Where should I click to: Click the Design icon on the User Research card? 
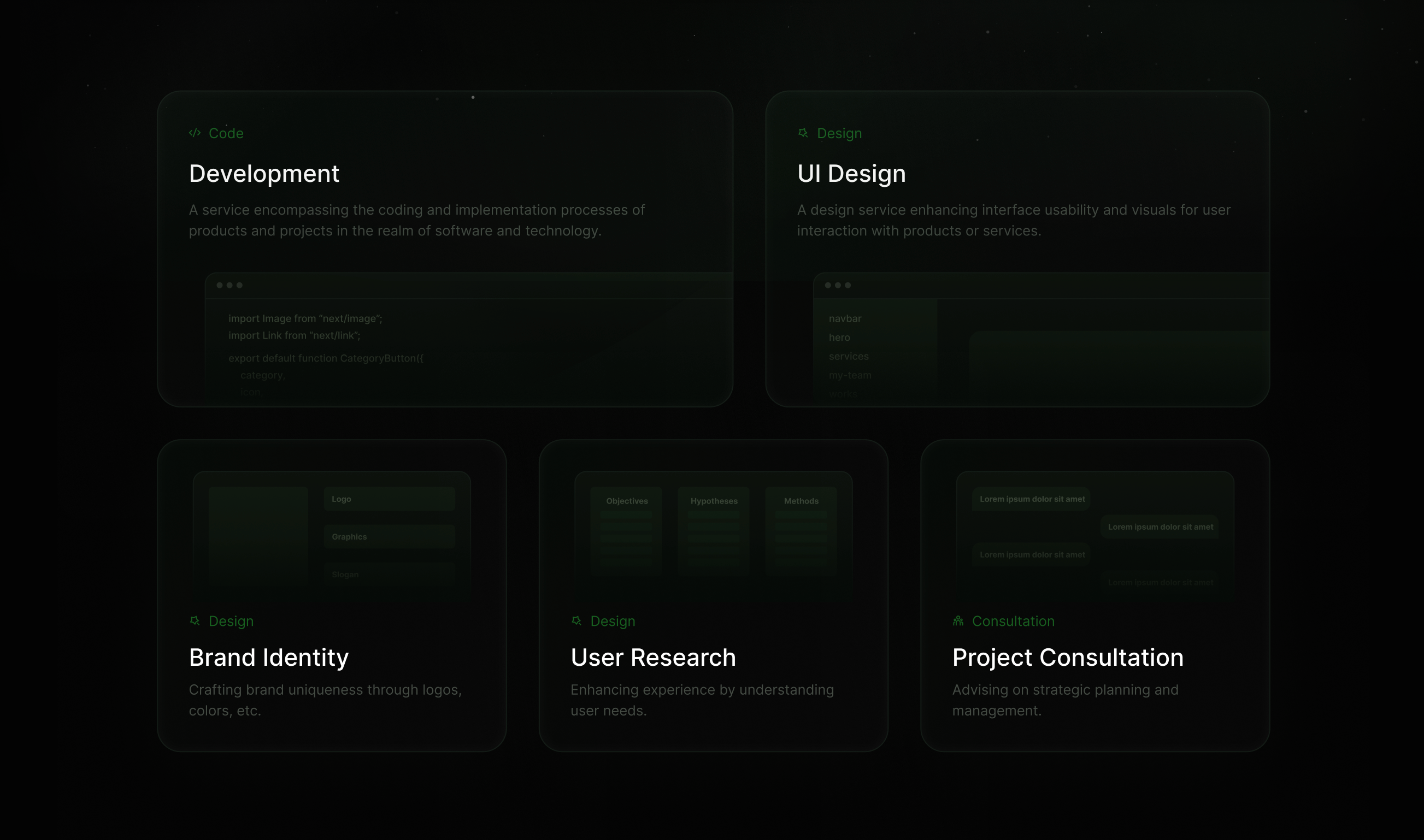576,620
